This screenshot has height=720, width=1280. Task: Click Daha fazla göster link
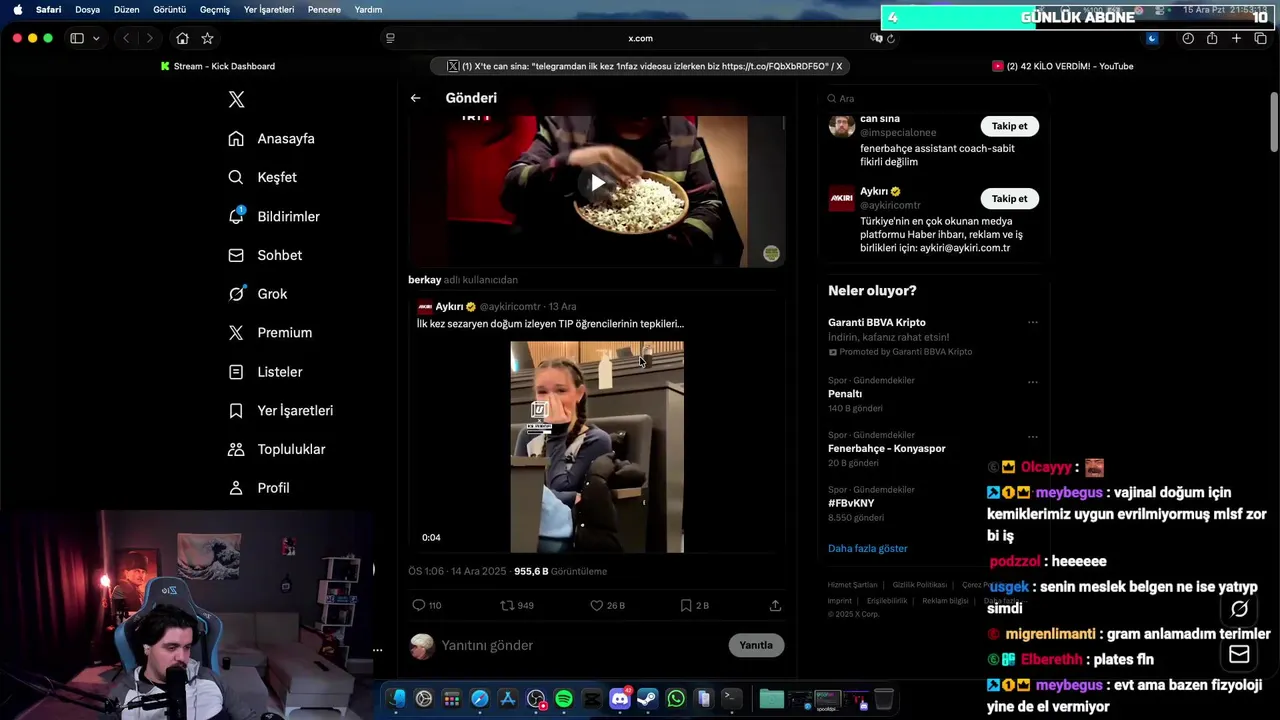867,548
